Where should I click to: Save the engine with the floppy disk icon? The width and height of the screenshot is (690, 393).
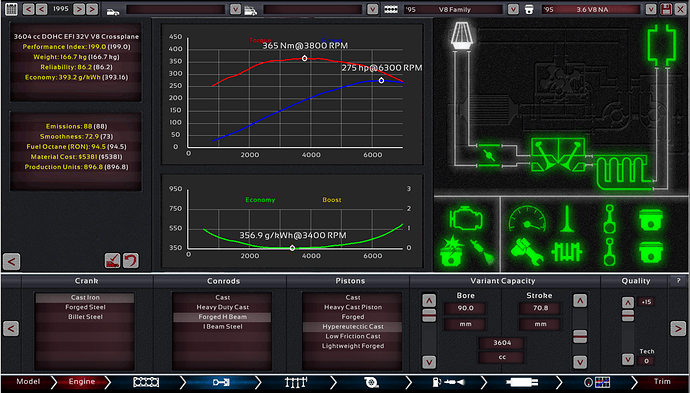[x=666, y=9]
